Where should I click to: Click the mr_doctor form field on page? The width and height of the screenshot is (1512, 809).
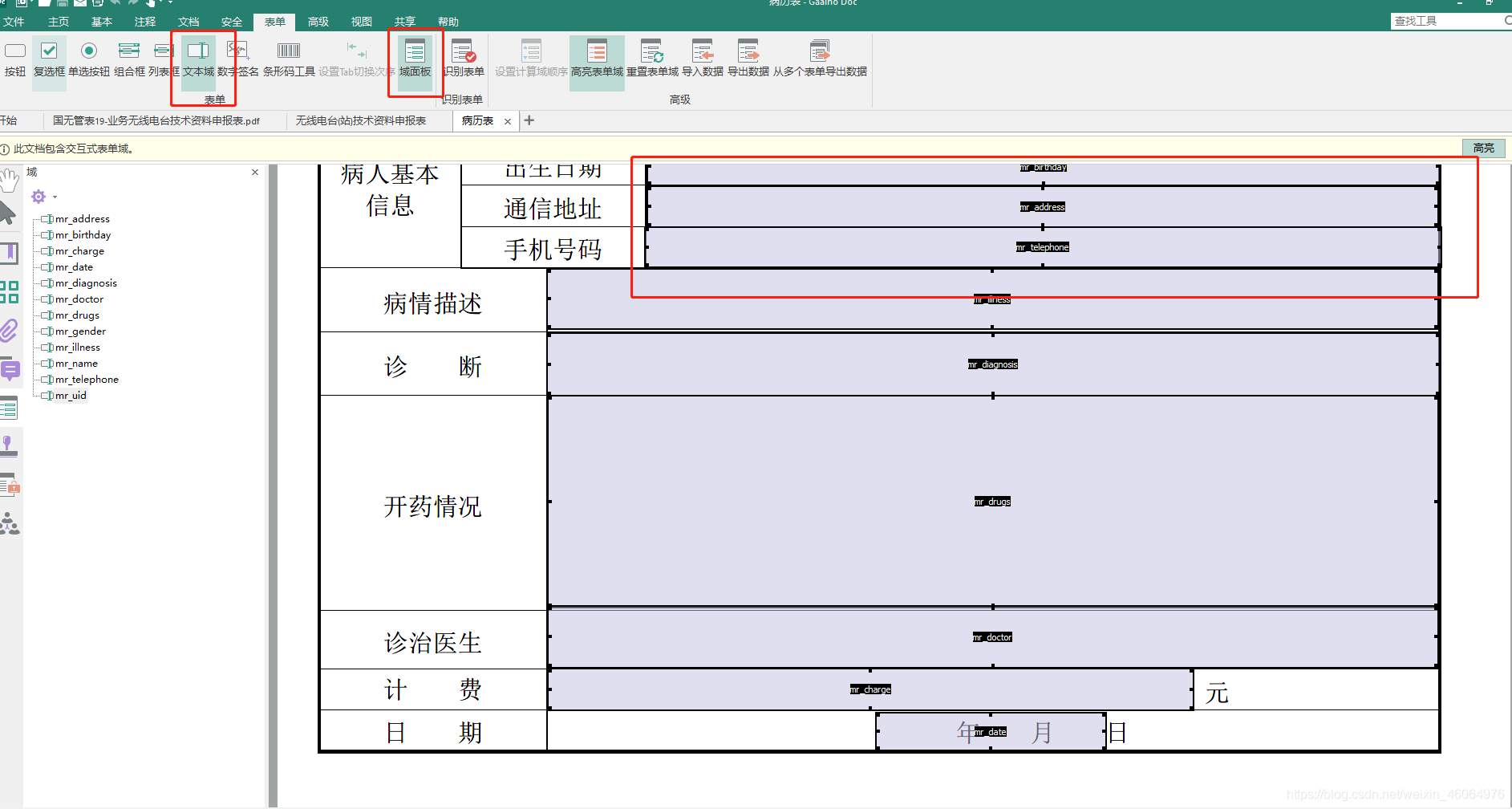[993, 637]
